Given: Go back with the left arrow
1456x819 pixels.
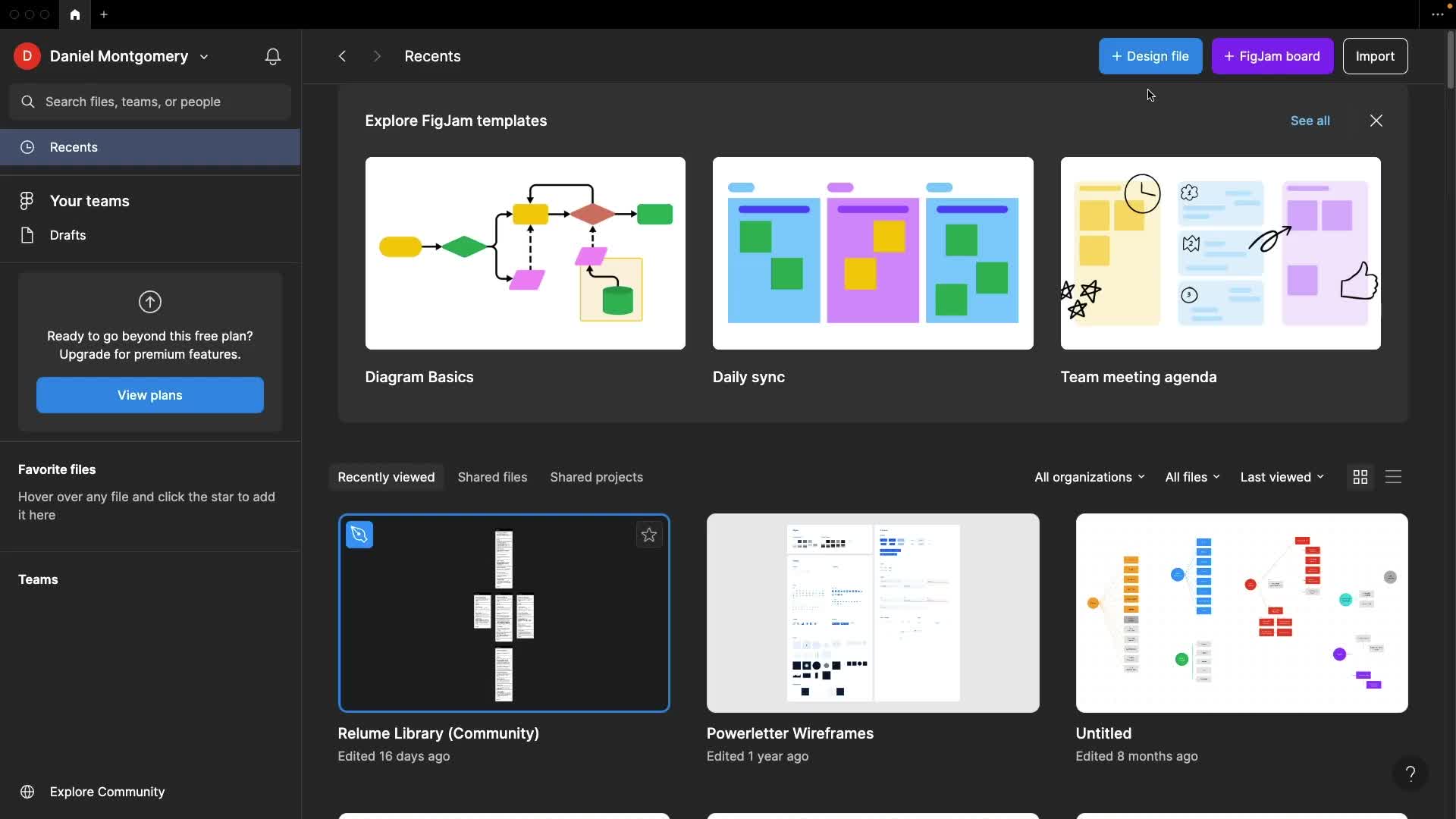Looking at the screenshot, I should pos(343,56).
